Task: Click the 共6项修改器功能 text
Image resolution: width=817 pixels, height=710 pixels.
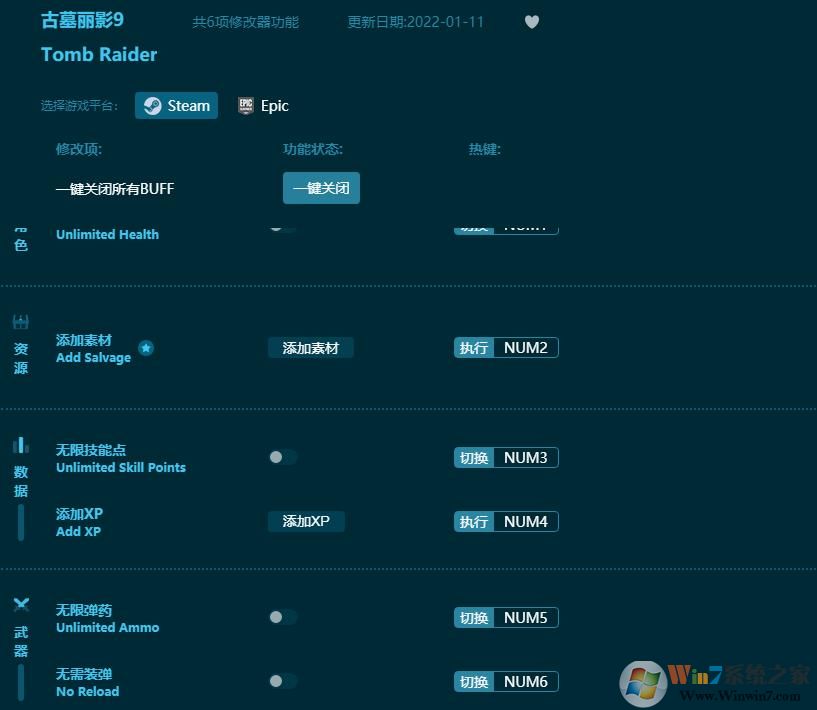Action: coord(245,22)
